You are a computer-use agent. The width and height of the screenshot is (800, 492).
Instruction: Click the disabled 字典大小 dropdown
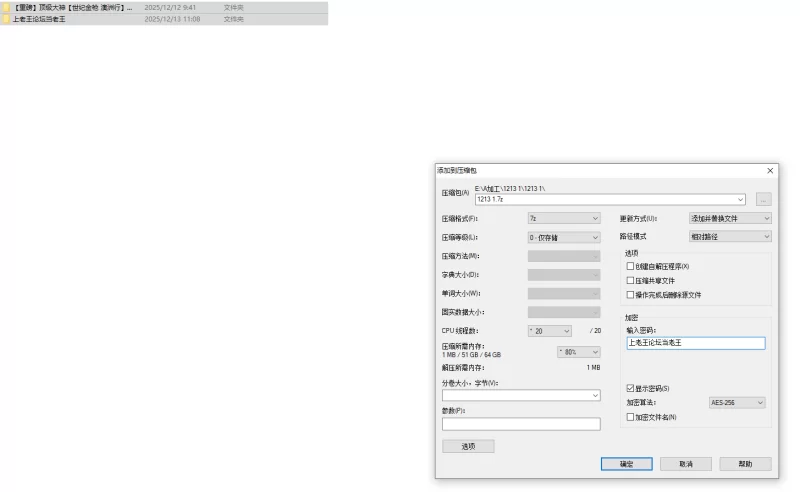[564, 275]
